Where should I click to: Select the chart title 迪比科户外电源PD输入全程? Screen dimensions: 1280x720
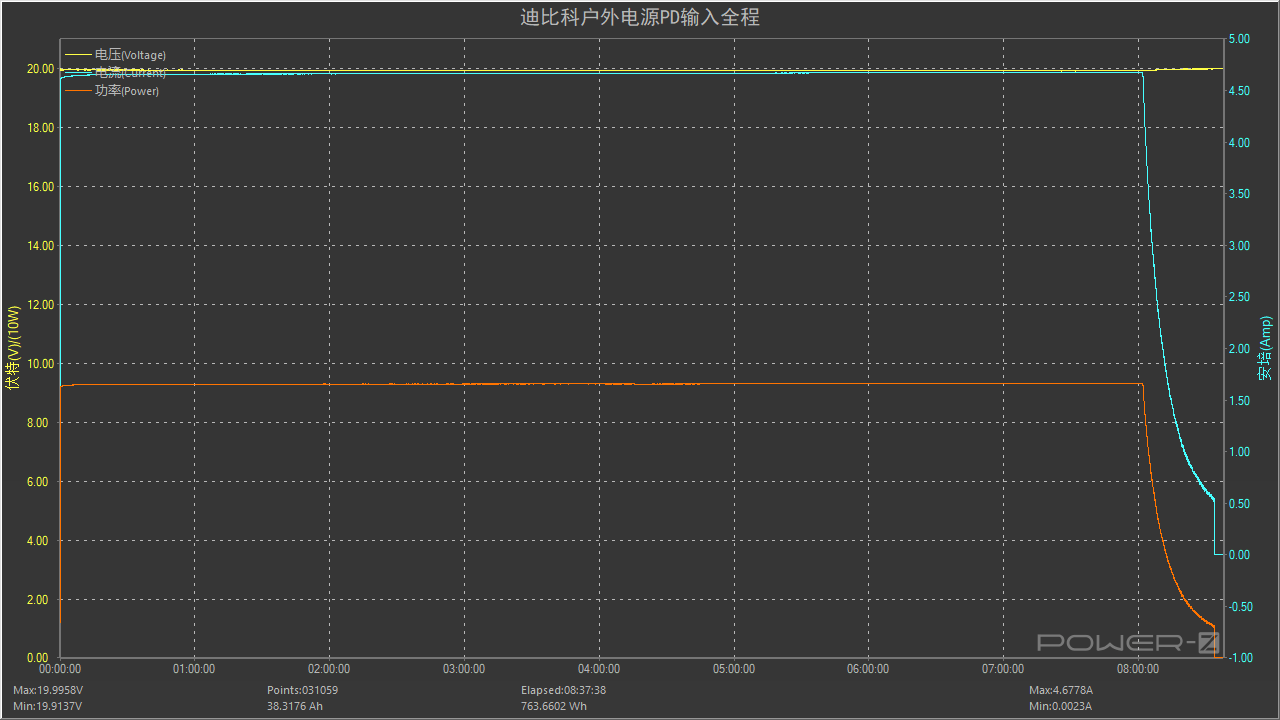point(640,17)
